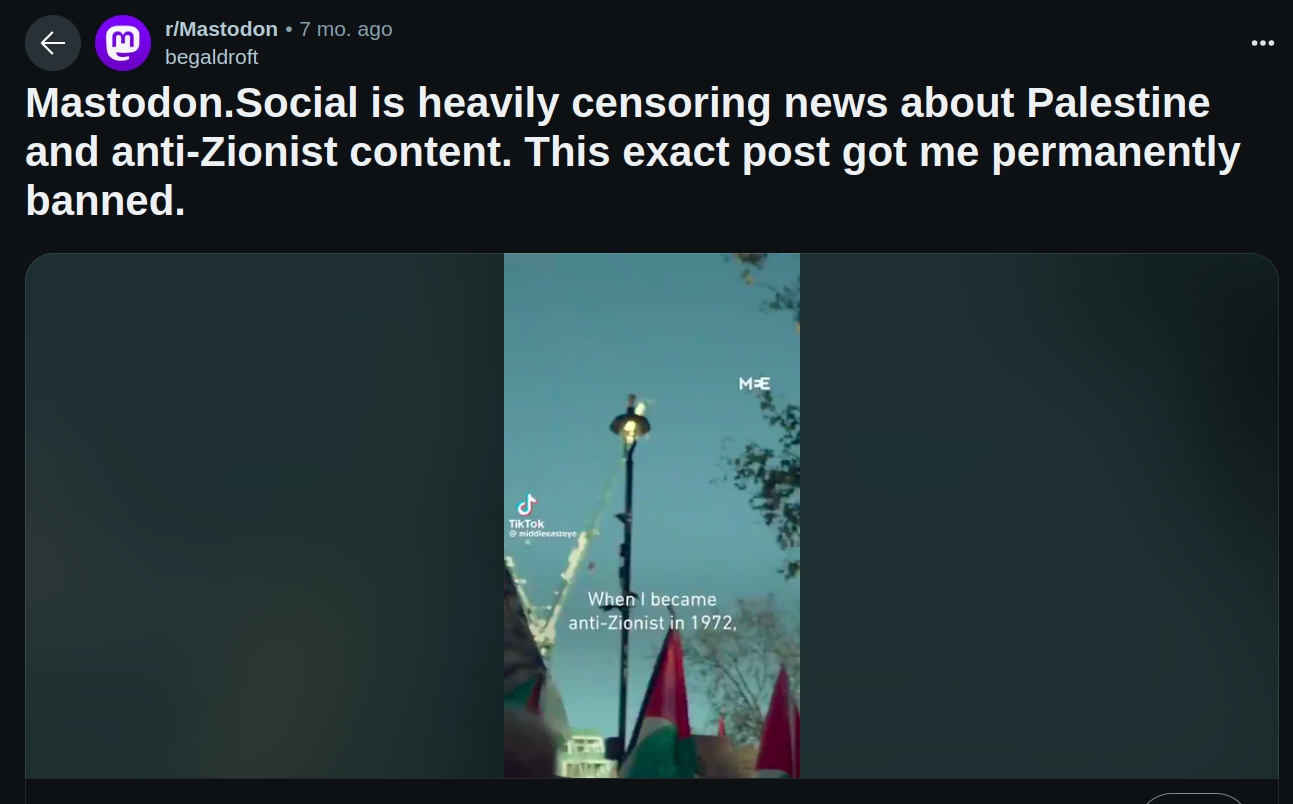Image resolution: width=1293 pixels, height=804 pixels.
Task: Click the rounded button below the media panel
Action: pyautogui.click(x=1195, y=798)
